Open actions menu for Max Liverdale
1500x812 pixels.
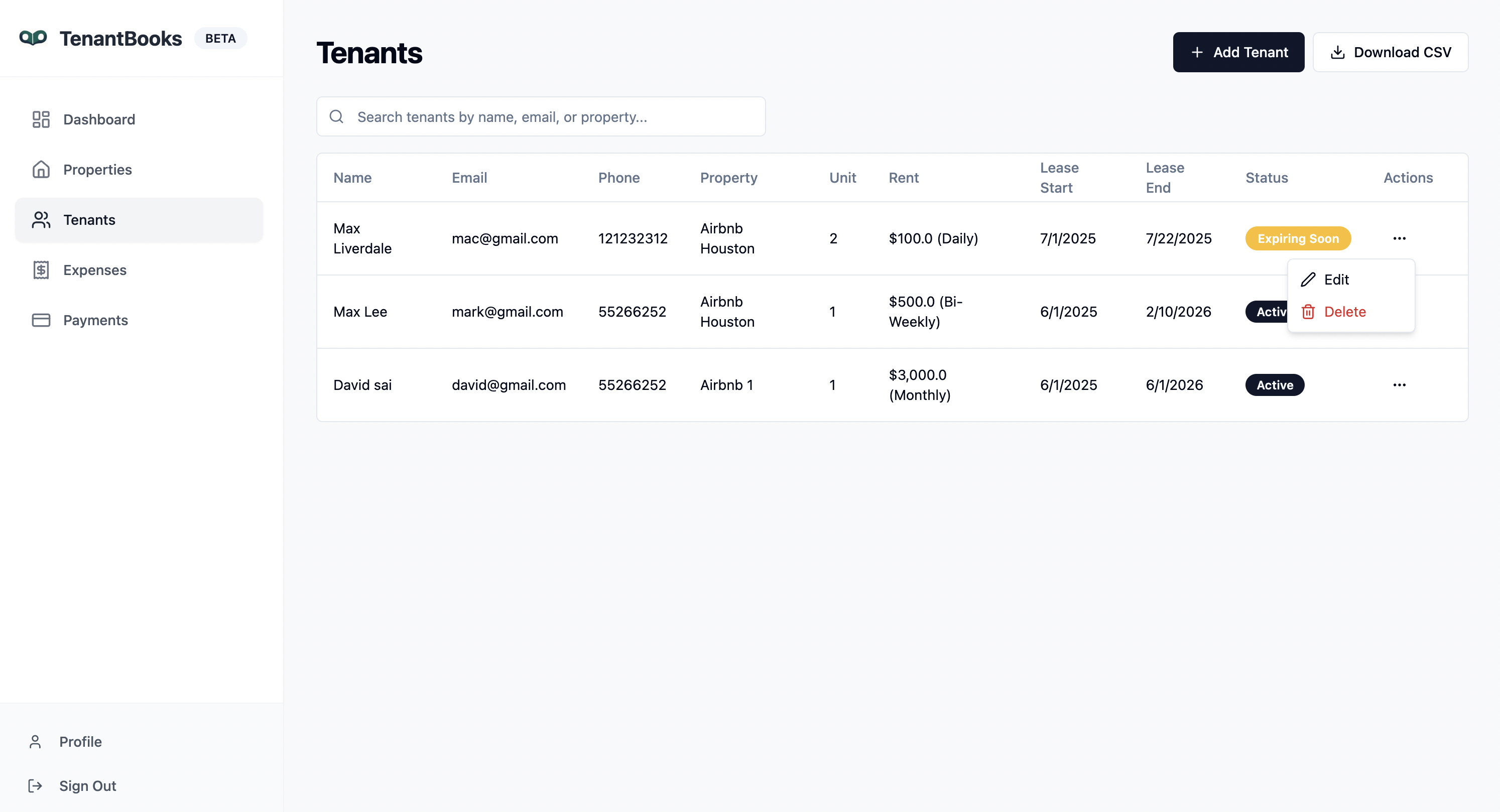click(x=1399, y=238)
